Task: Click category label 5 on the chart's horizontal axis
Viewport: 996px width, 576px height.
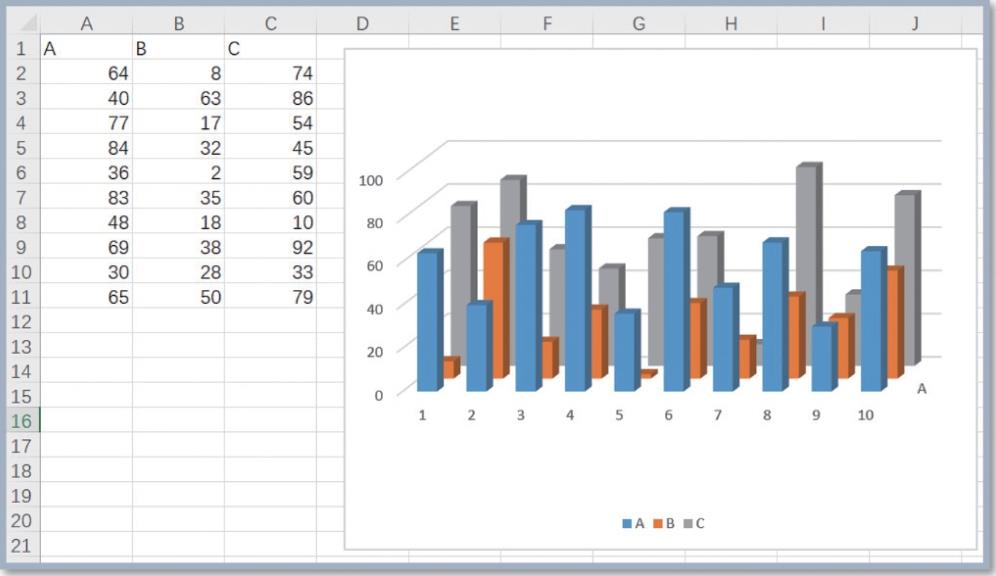Action: click(x=619, y=415)
